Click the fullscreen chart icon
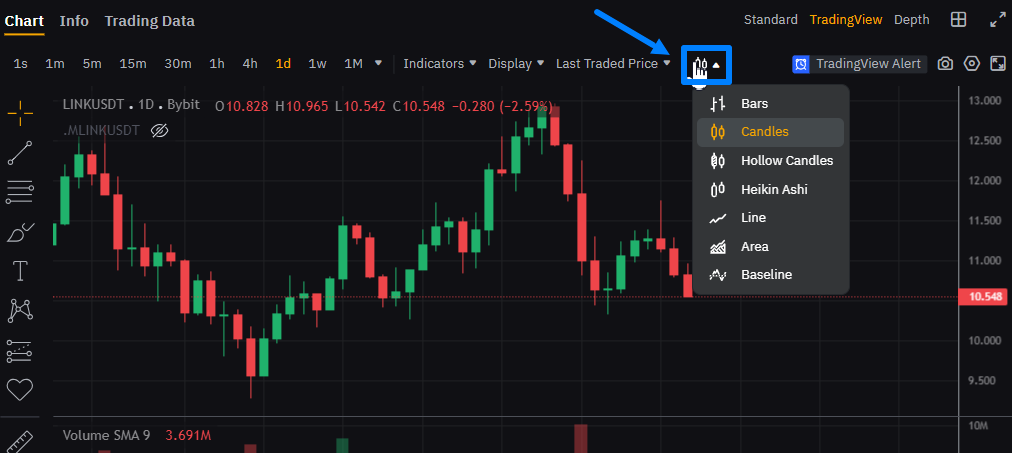 (x=997, y=64)
